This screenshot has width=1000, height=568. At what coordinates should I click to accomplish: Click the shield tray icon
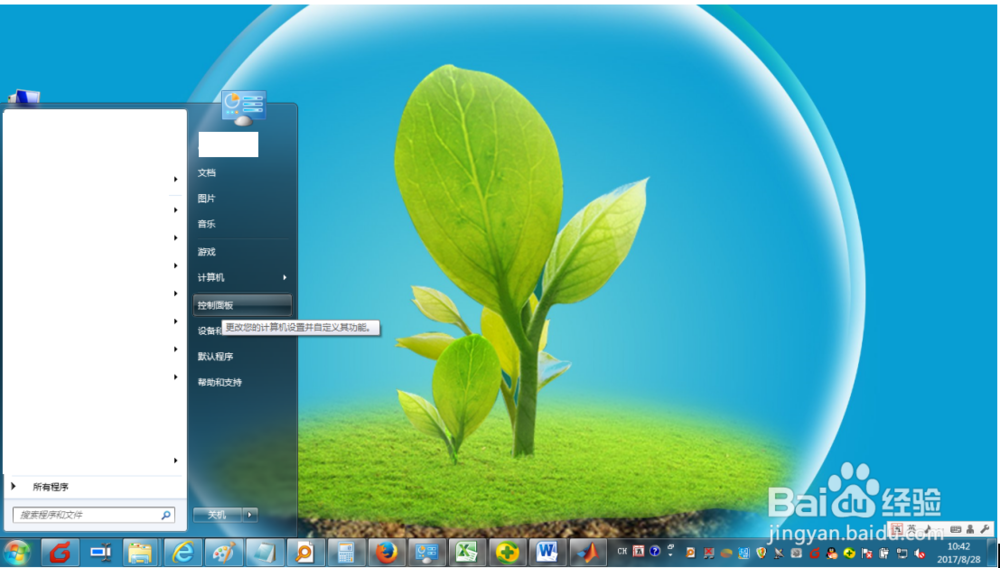761,553
